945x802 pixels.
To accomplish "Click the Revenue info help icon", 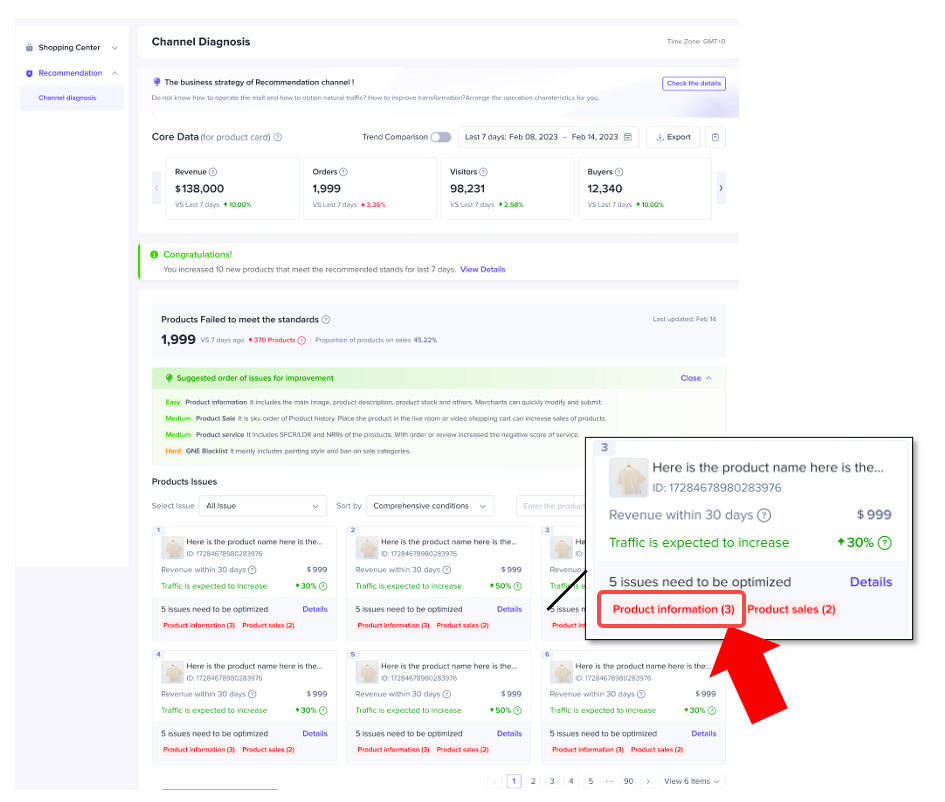I will (213, 172).
